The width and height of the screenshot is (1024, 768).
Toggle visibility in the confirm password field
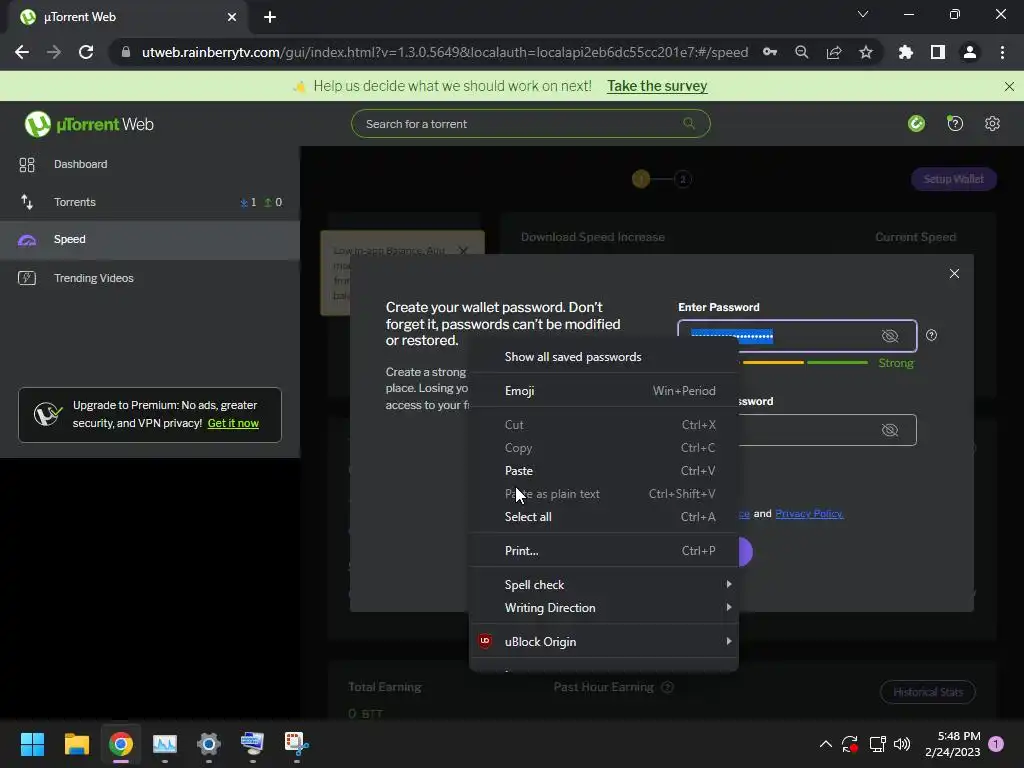[889, 430]
